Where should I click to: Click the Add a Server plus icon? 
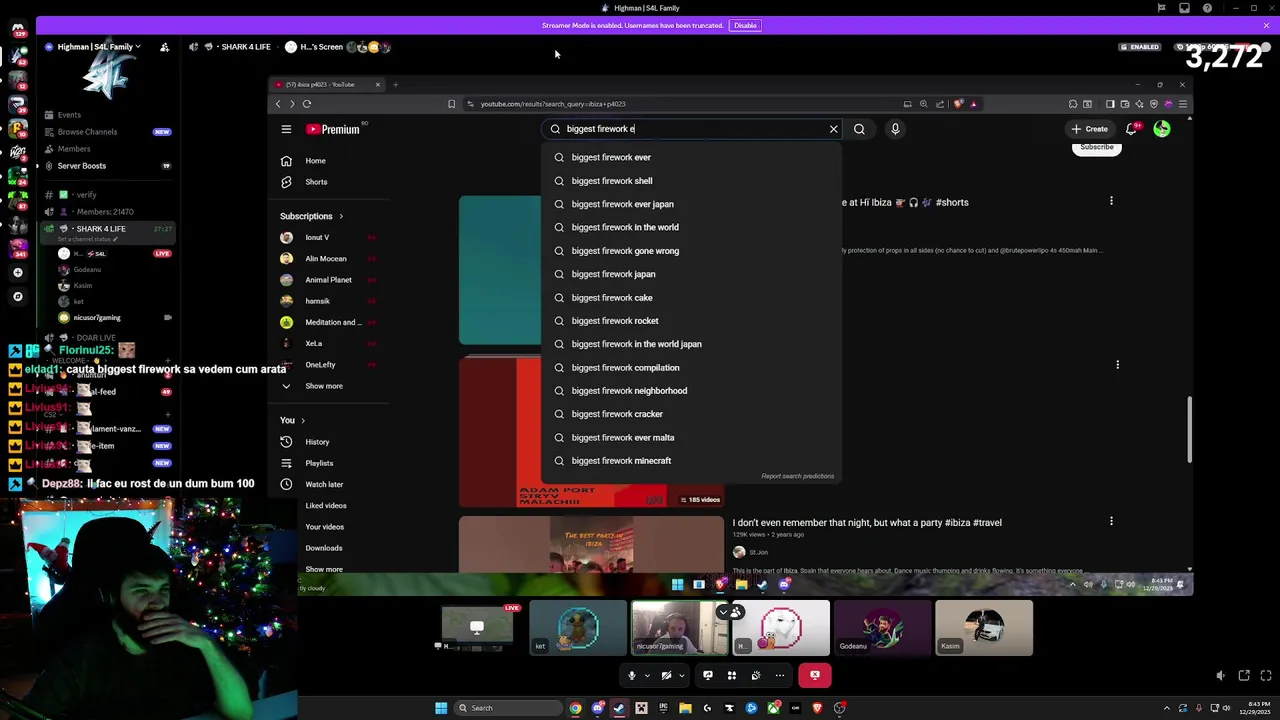(17, 272)
